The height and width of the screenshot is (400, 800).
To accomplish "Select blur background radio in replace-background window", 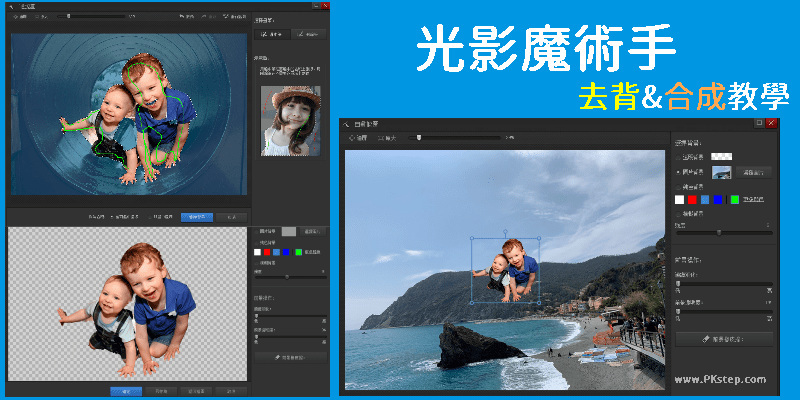I will tap(678, 214).
